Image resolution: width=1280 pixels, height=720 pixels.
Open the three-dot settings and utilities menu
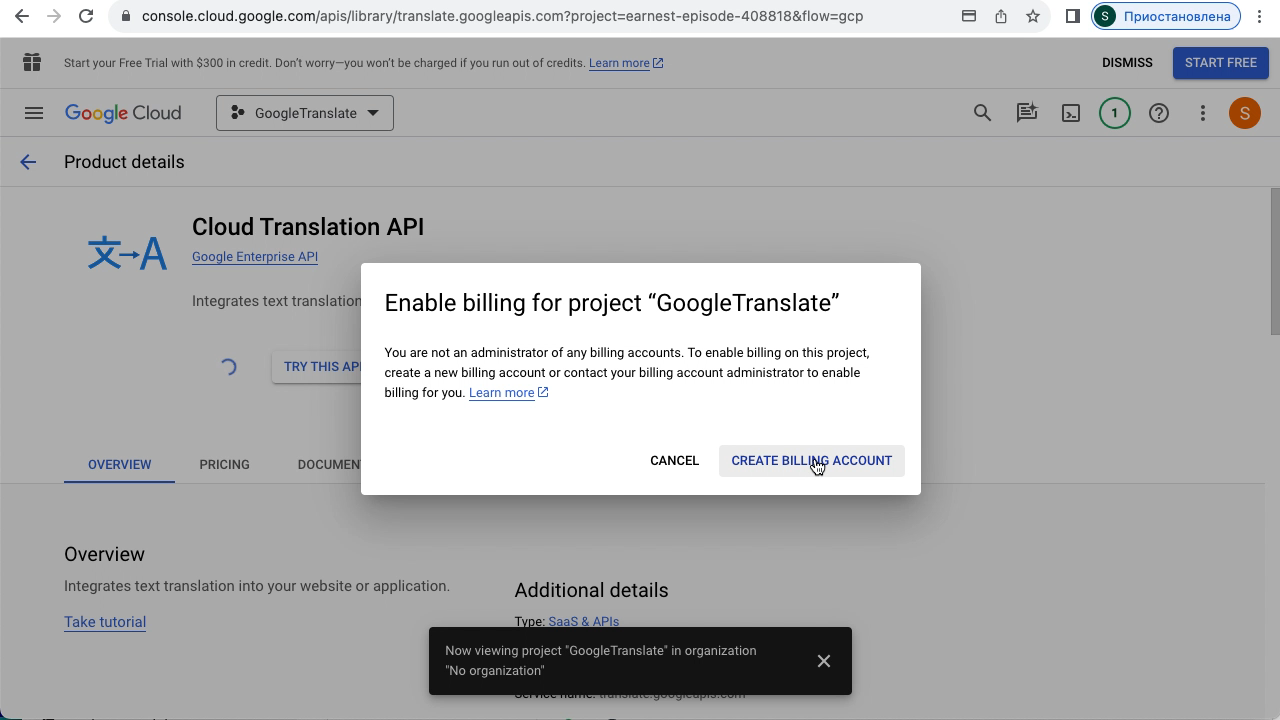pos(1202,113)
